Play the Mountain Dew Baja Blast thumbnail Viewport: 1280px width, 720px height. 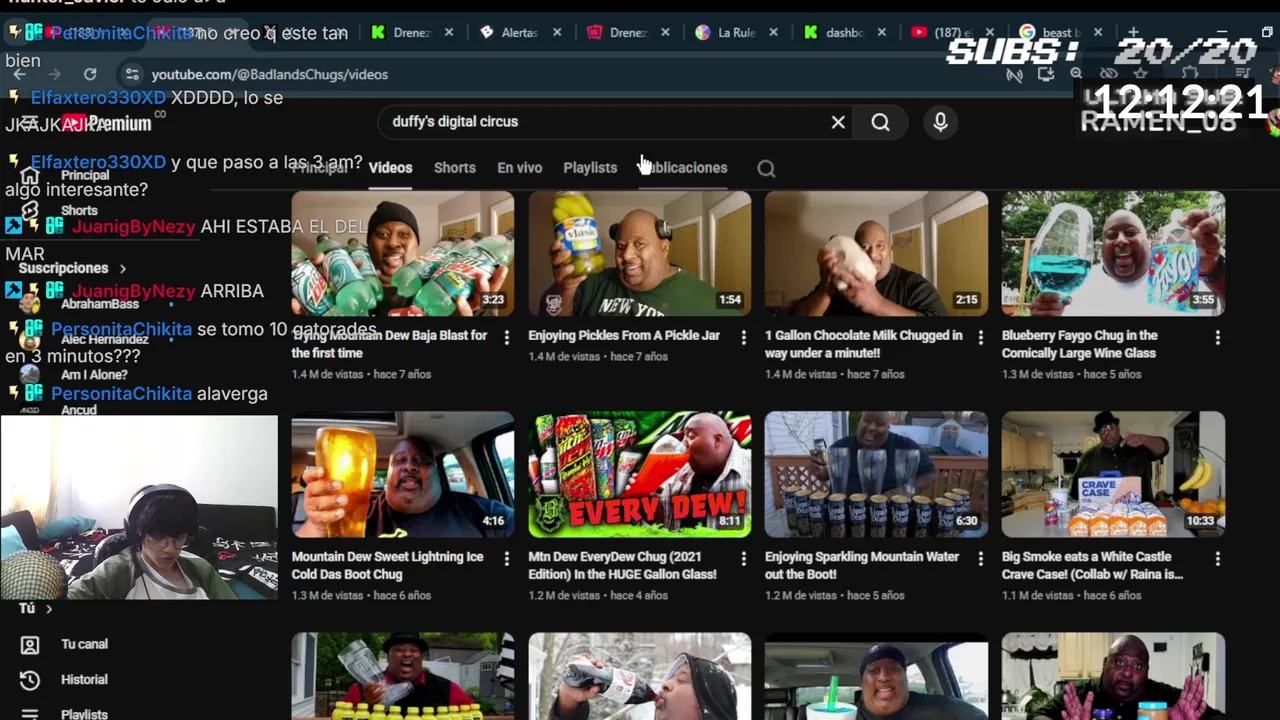[403, 254]
